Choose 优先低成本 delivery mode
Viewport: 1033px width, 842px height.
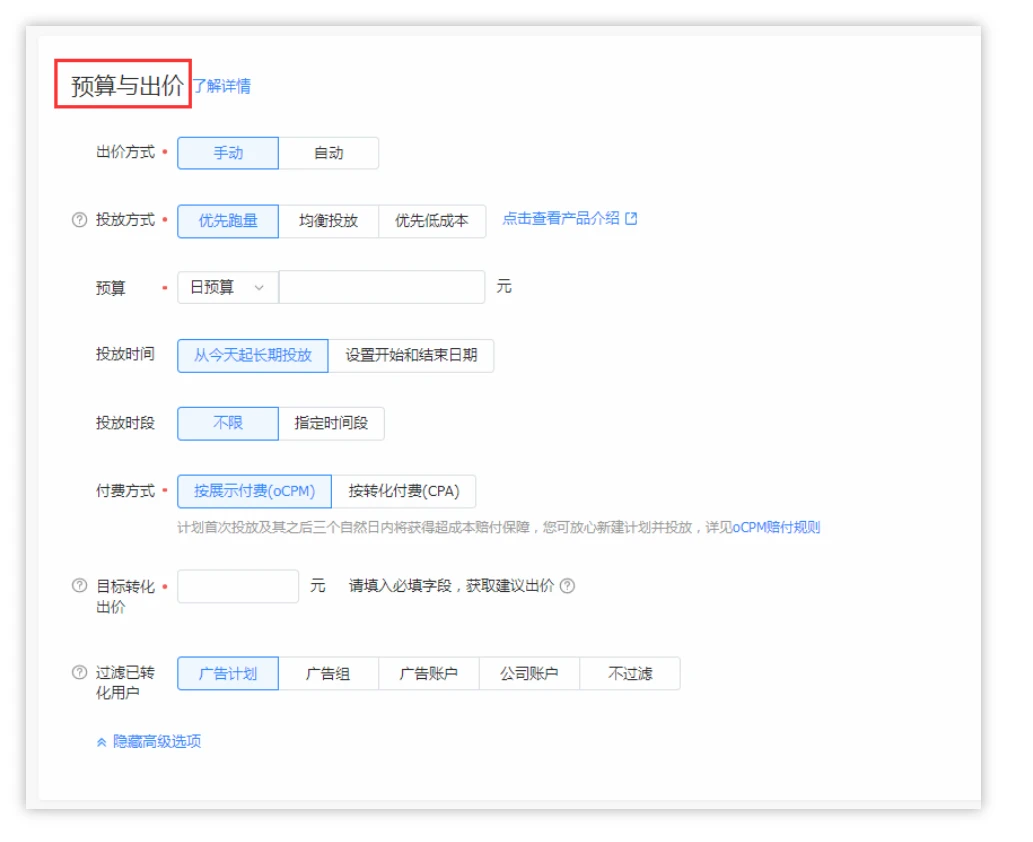(x=431, y=221)
